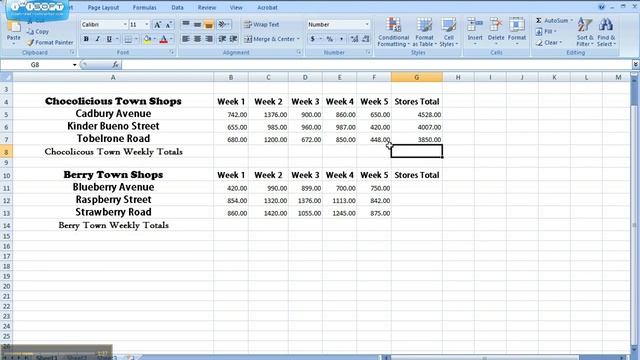Click the Format cells button
Image resolution: width=640 pixels, height=360 pixels.
coord(517,31)
